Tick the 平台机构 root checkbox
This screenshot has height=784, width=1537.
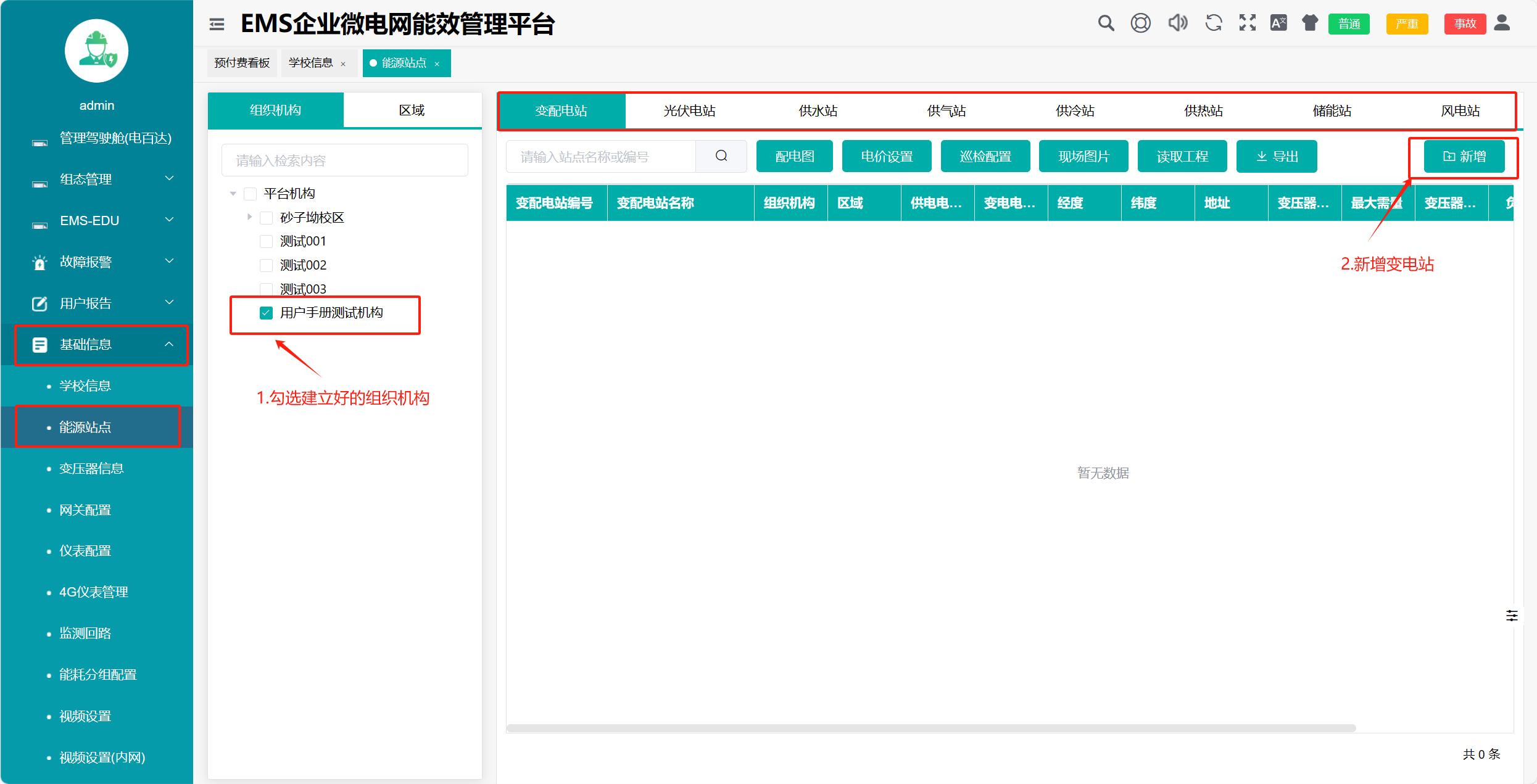[x=250, y=194]
